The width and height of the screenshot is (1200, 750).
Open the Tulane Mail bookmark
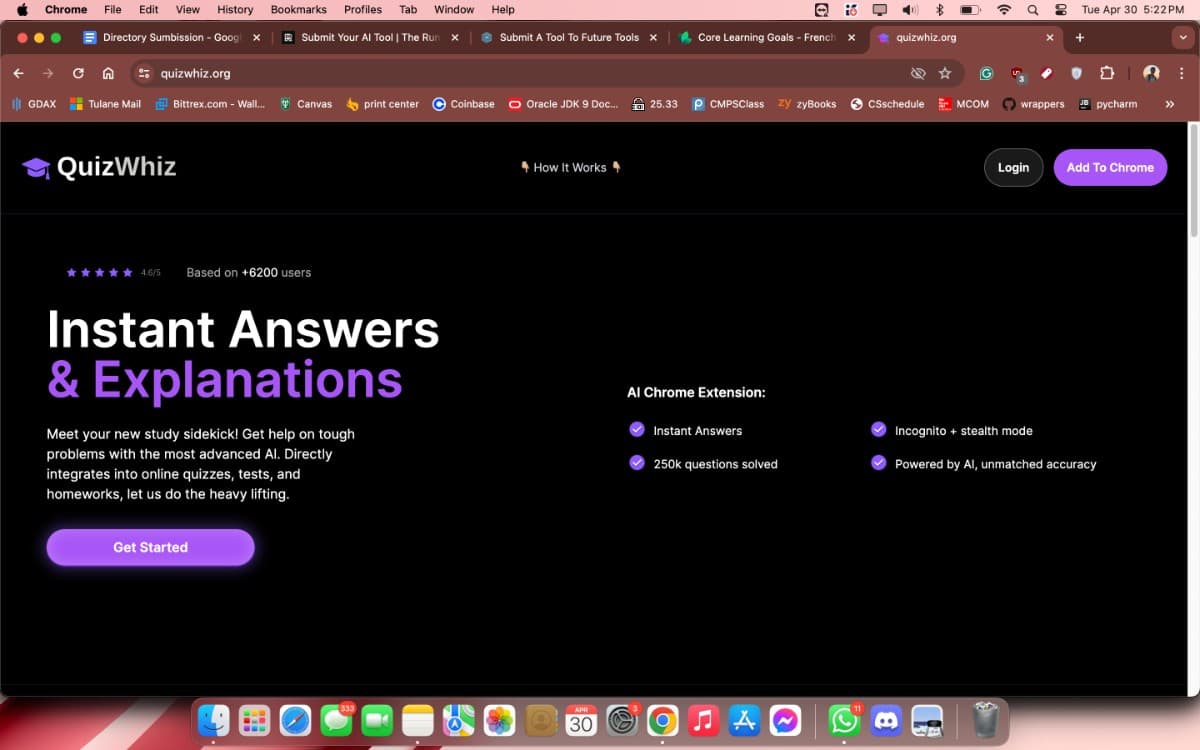tap(105, 104)
